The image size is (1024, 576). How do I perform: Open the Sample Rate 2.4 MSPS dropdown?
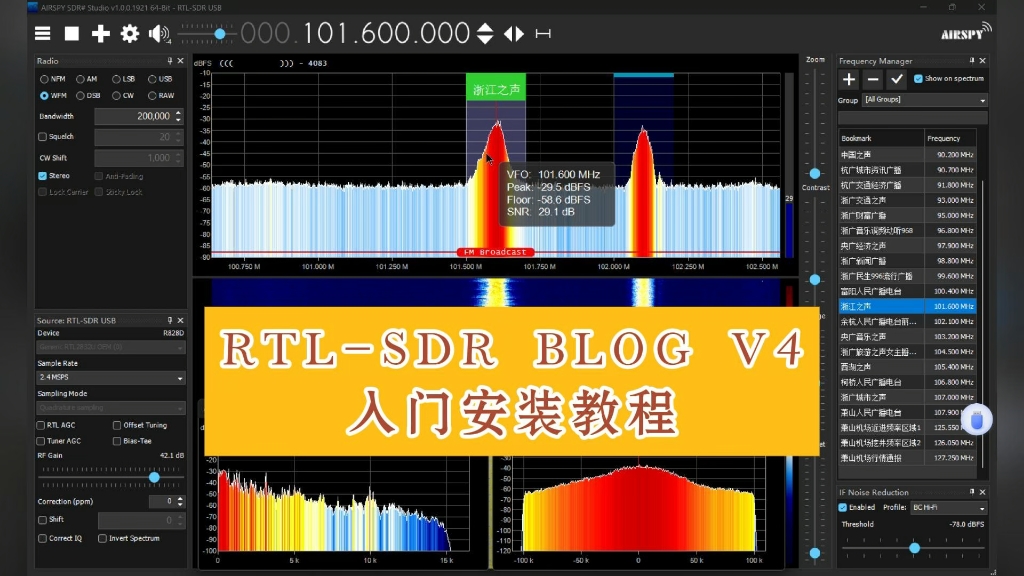(x=111, y=377)
